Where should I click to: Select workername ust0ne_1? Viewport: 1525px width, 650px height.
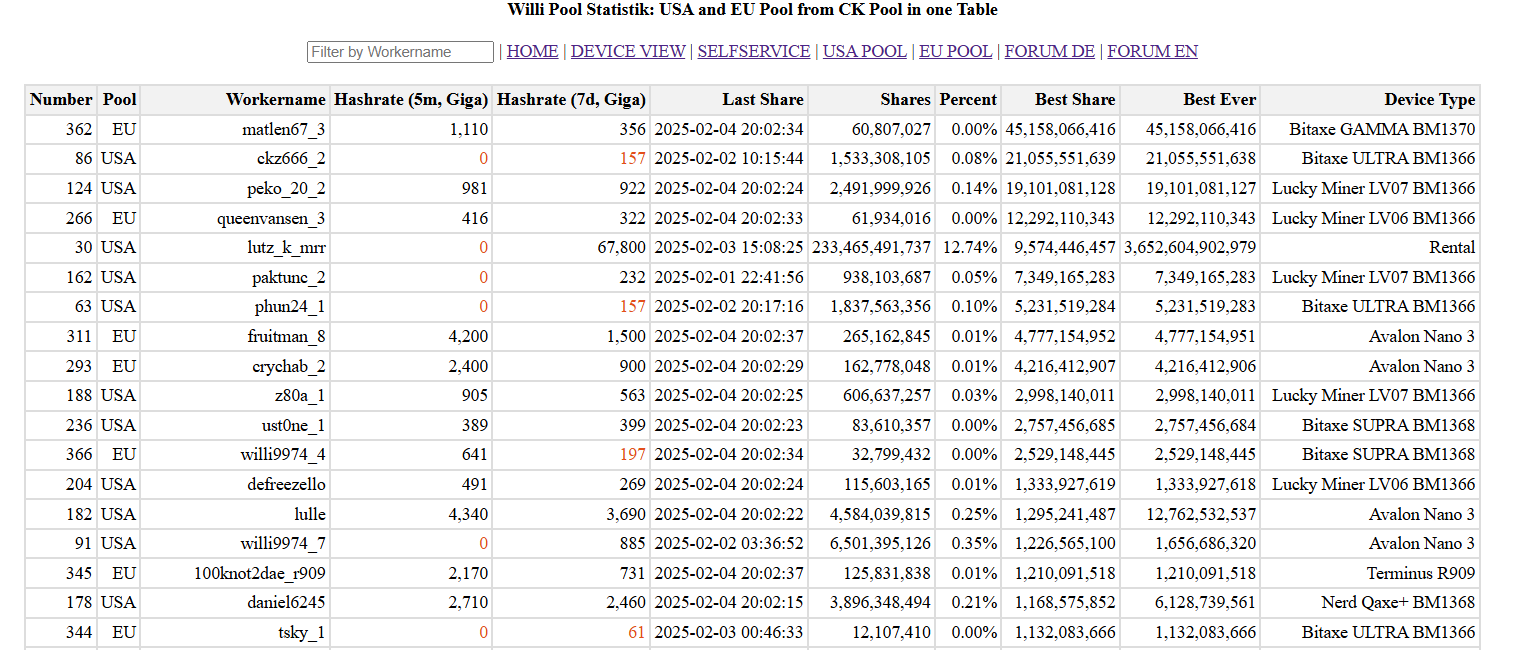point(293,425)
